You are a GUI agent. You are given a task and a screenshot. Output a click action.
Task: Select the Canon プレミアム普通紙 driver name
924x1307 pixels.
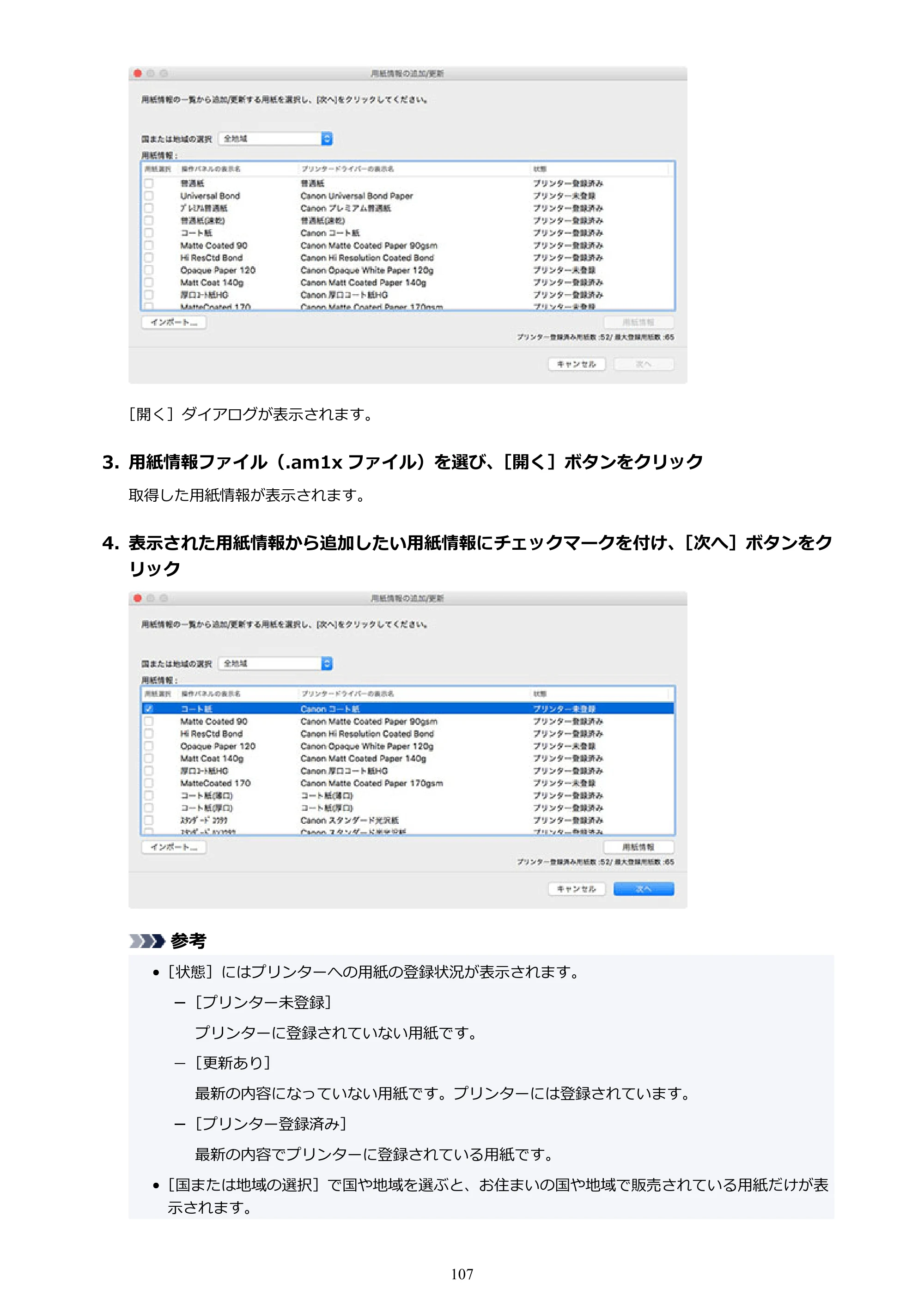coord(346,208)
